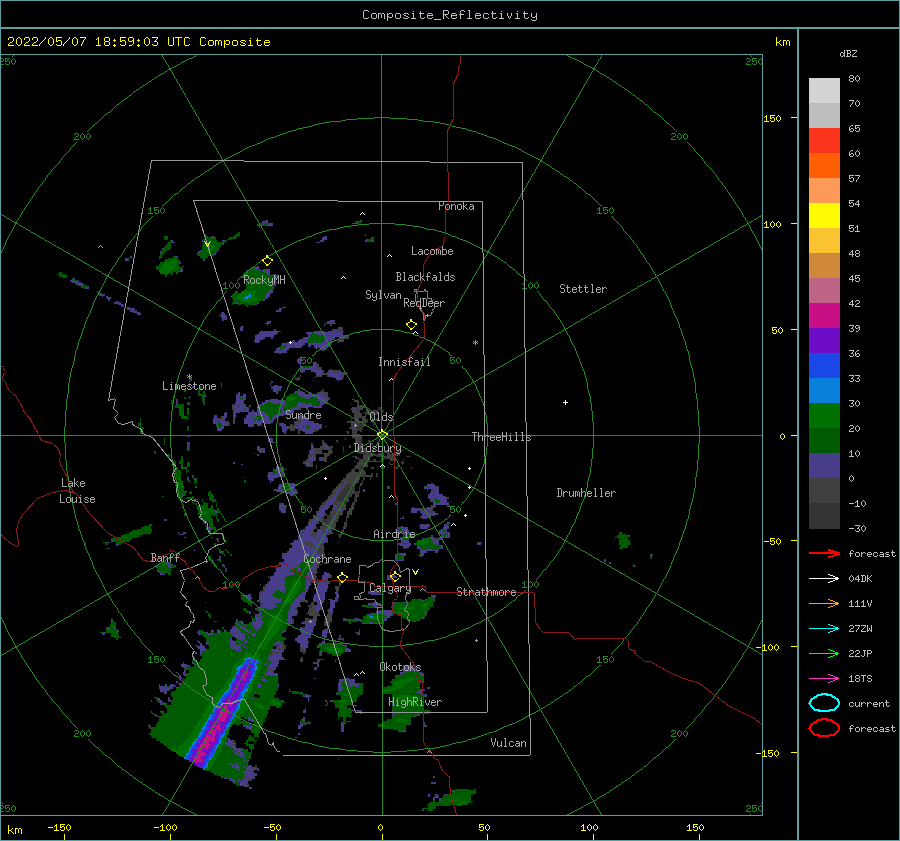Click the magenta 18TS arrow in legend
This screenshot has height=841, width=900.
pyautogui.click(x=824, y=679)
